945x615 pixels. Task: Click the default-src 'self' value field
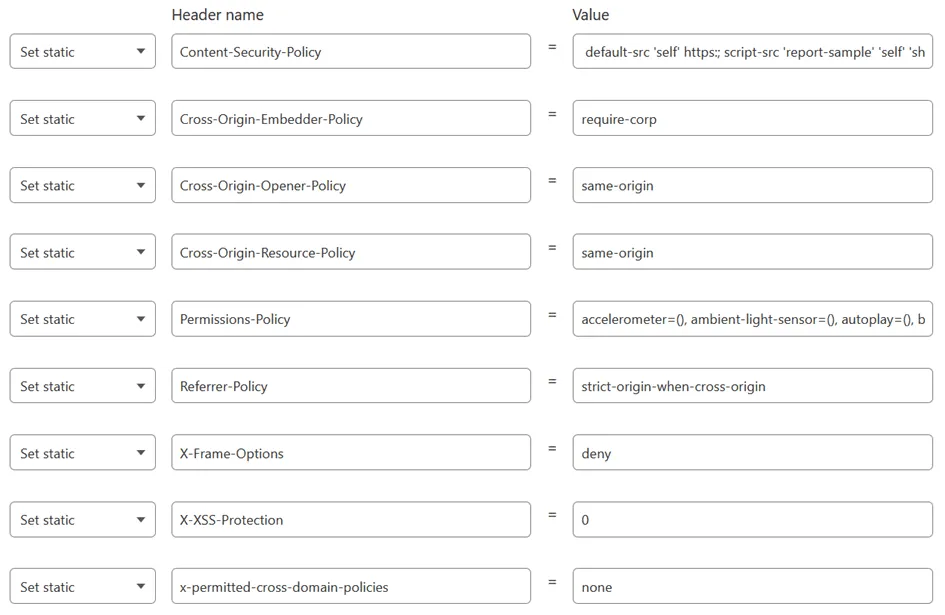(752, 52)
